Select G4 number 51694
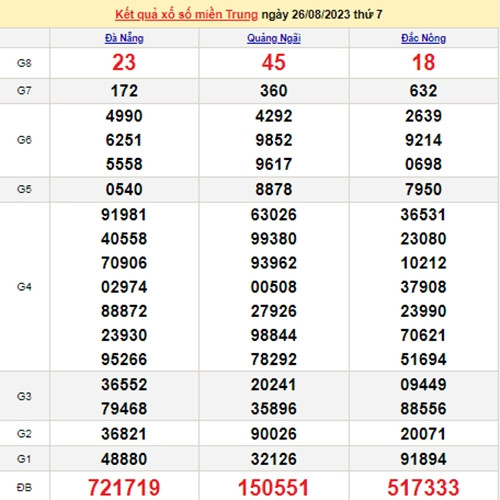Image resolution: width=500 pixels, height=500 pixels. (x=423, y=359)
